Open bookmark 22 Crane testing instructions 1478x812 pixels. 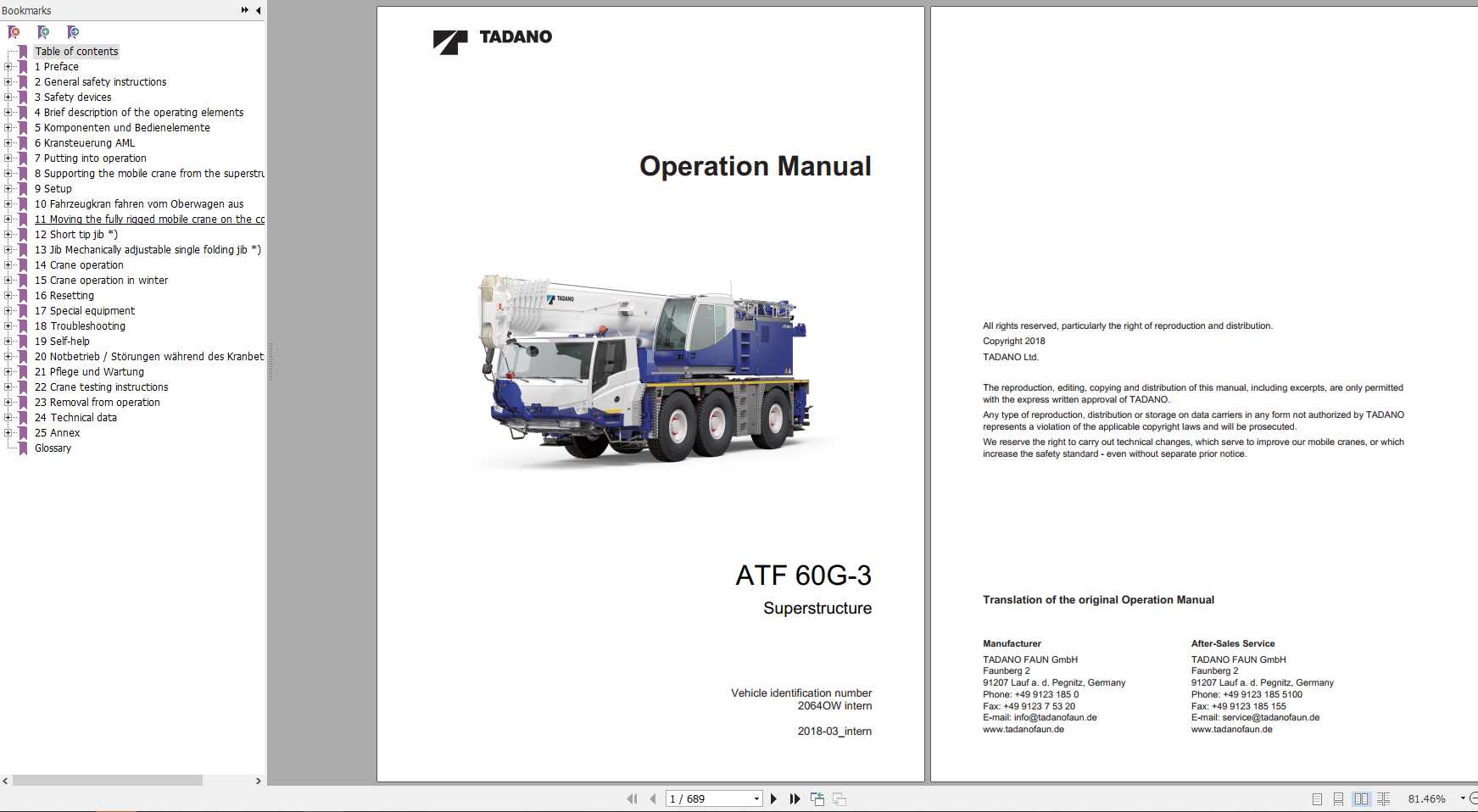[x=101, y=387]
